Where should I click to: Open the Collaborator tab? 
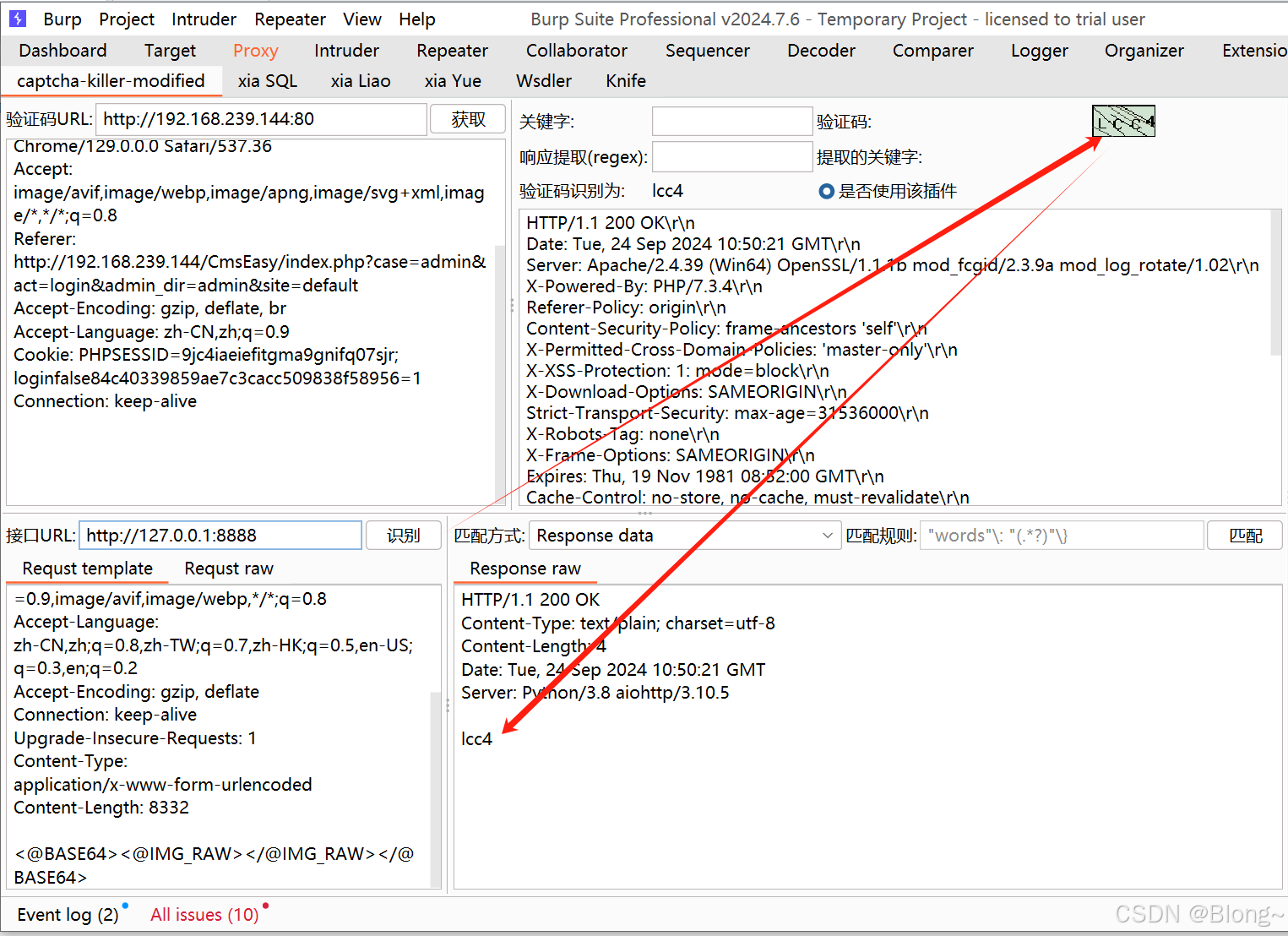point(577,51)
